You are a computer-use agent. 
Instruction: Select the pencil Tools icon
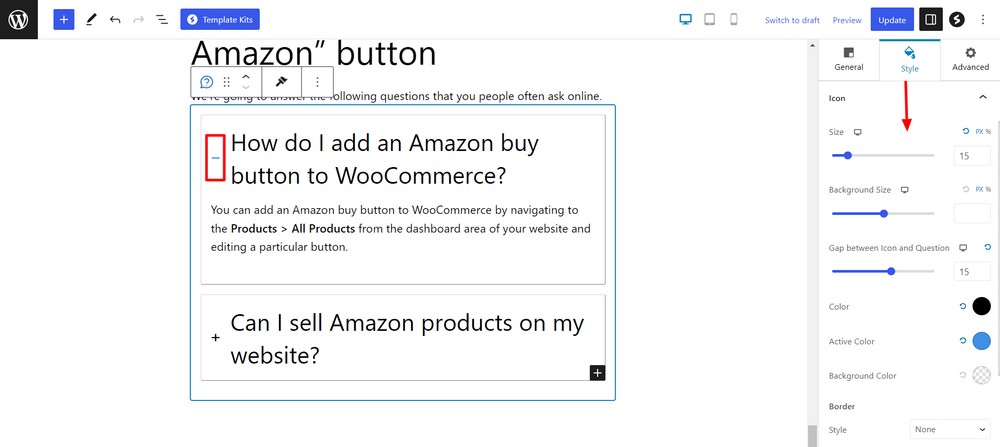pyautogui.click(x=91, y=19)
